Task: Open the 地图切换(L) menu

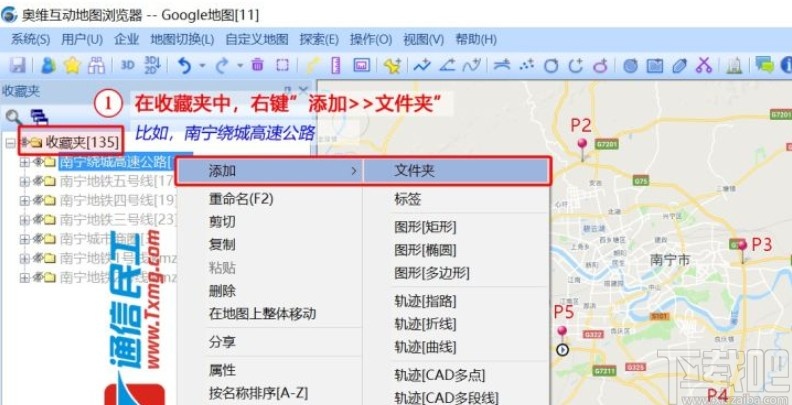Action: (x=182, y=39)
